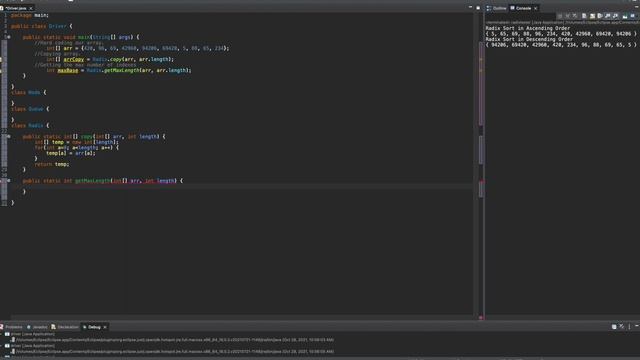This screenshot has width=640, height=360.
Task: Click the underlined arrCopy variable
Action: 73,59
